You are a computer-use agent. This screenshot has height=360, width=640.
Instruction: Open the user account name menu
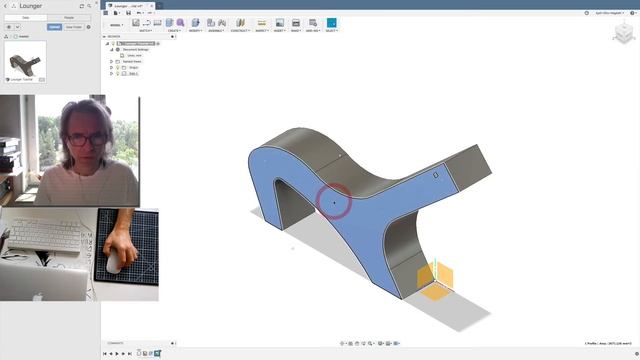coord(609,13)
